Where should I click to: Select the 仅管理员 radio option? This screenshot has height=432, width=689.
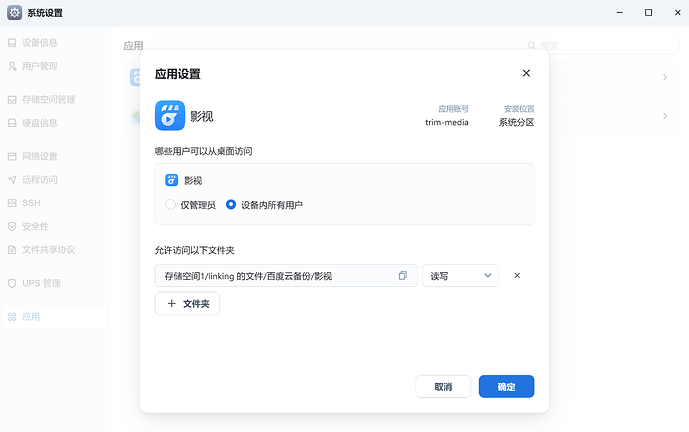(x=170, y=205)
